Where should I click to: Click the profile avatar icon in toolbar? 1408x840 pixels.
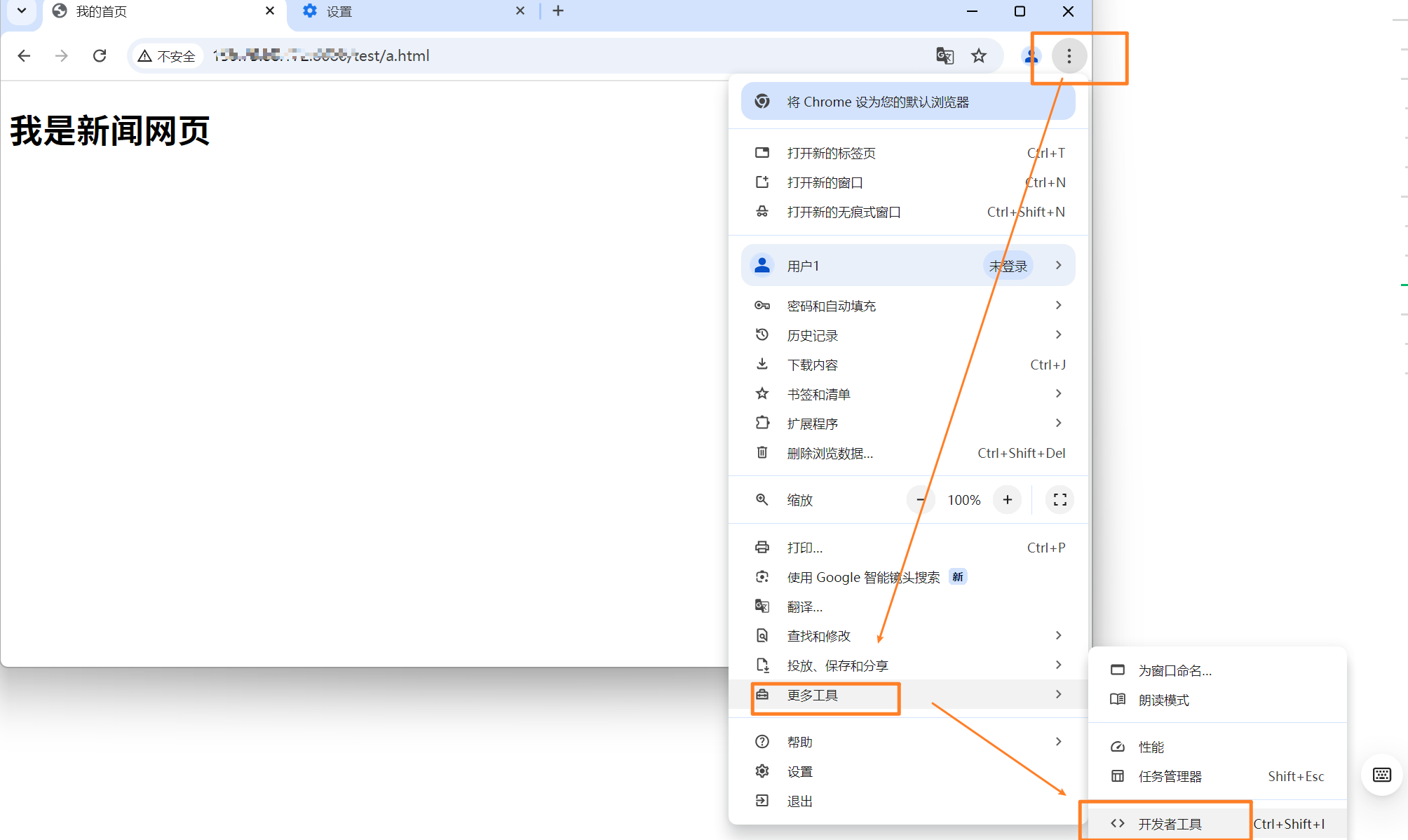click(x=1031, y=56)
